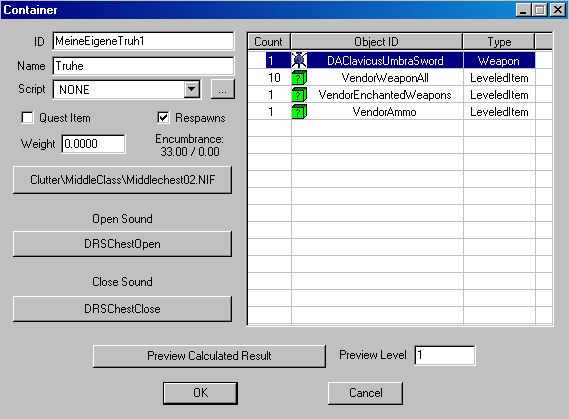Close the Container dialog
The height and width of the screenshot is (419, 569).
(557, 10)
